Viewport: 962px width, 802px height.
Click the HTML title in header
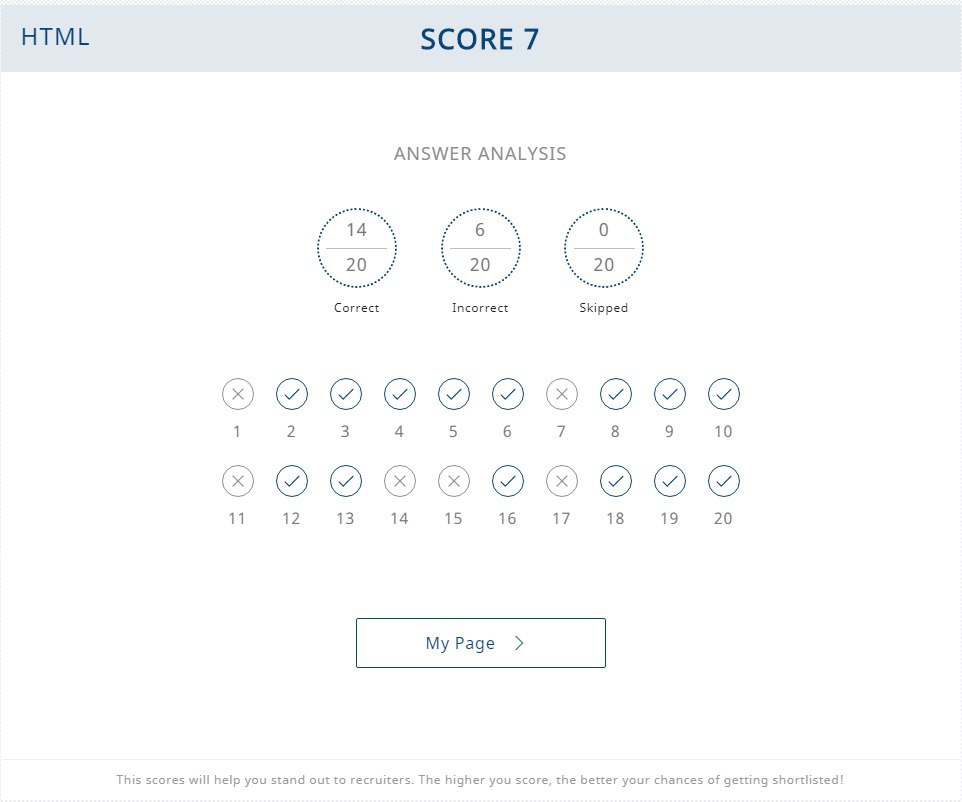pos(55,37)
